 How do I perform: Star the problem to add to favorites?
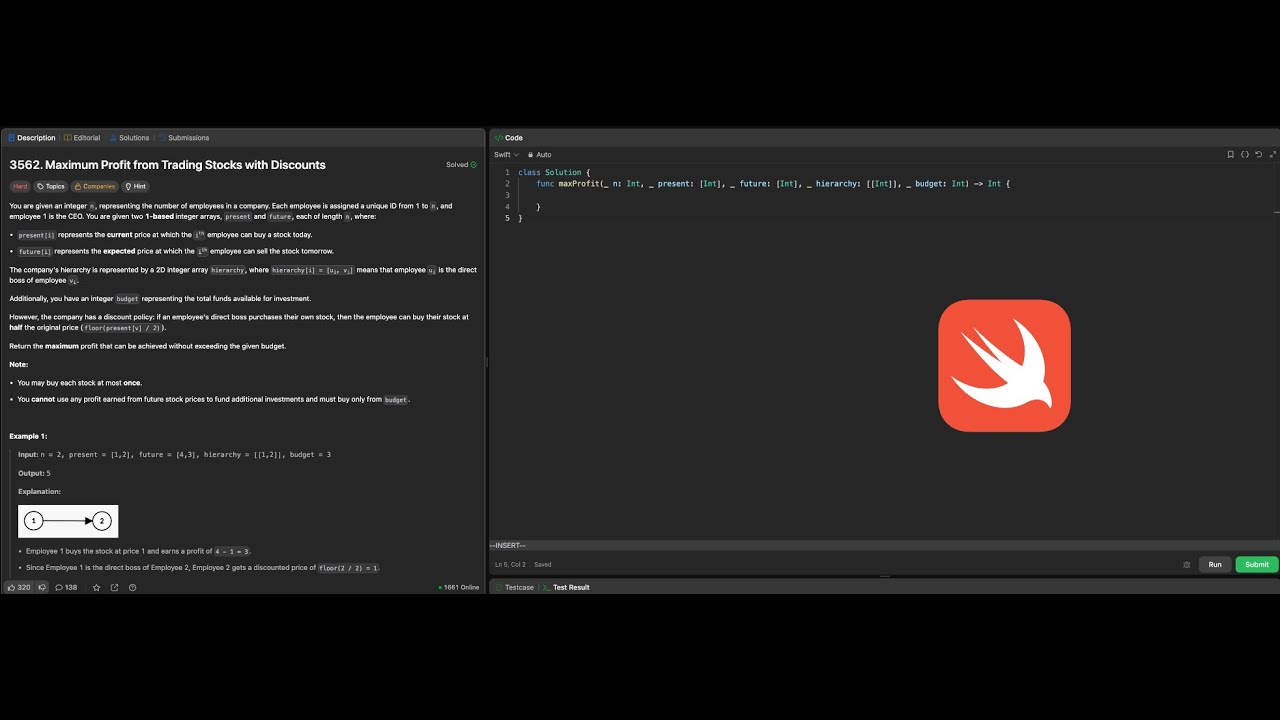pos(96,587)
